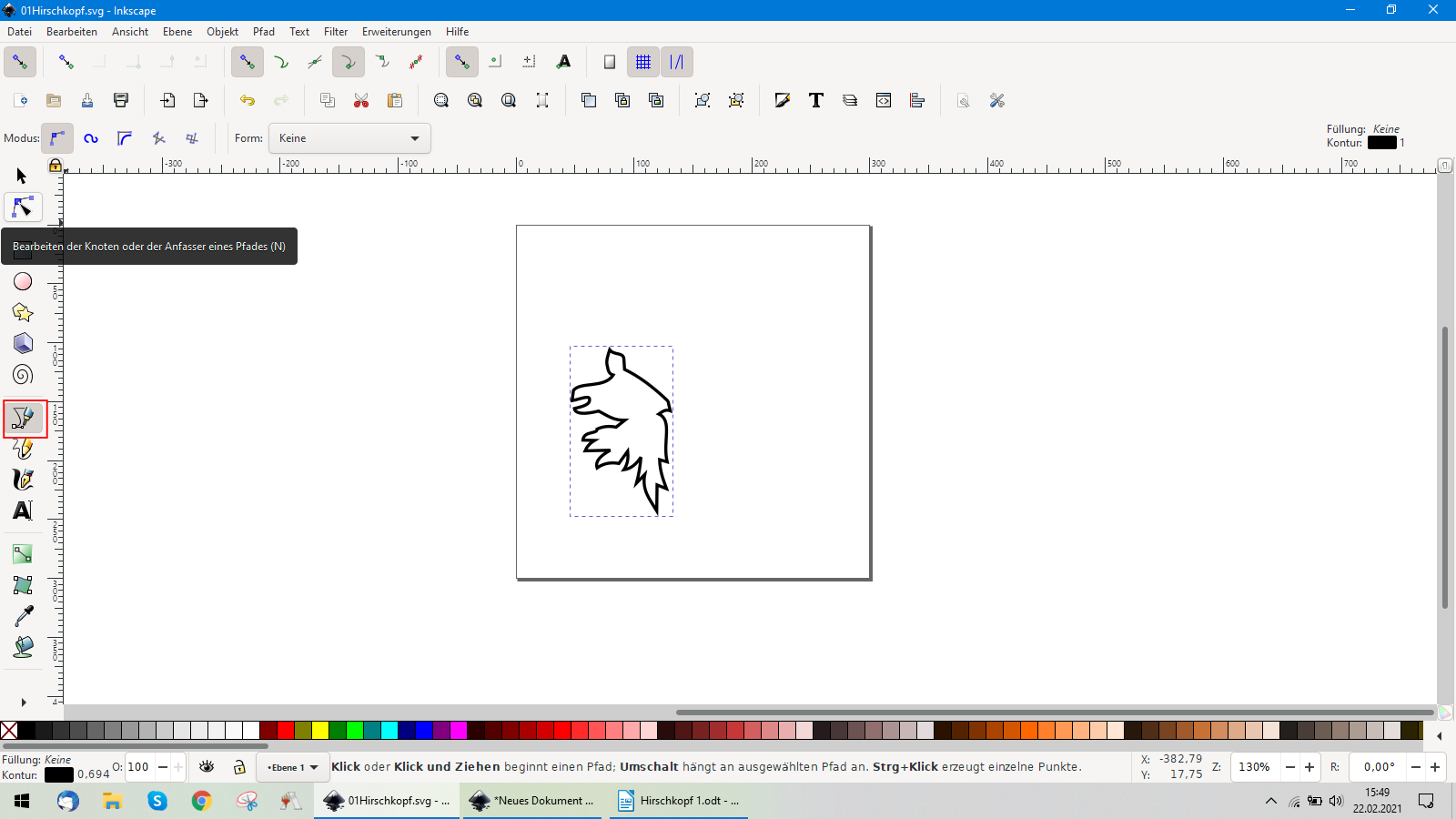
Task: Pick the yellow palette color swatch
Action: pos(320,730)
